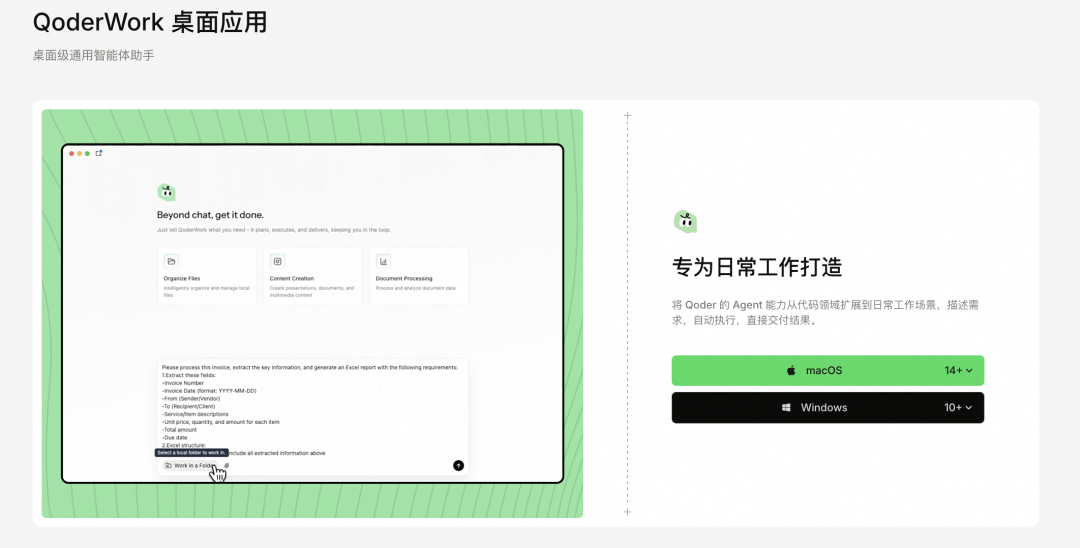Screen dimensions: 1080x548
Task: Select the Organize Files card
Action: point(207,276)
